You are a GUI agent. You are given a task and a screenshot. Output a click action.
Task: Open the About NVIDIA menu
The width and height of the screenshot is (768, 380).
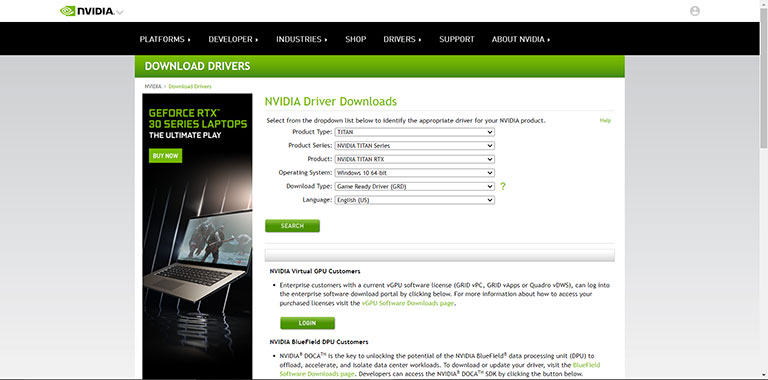521,39
